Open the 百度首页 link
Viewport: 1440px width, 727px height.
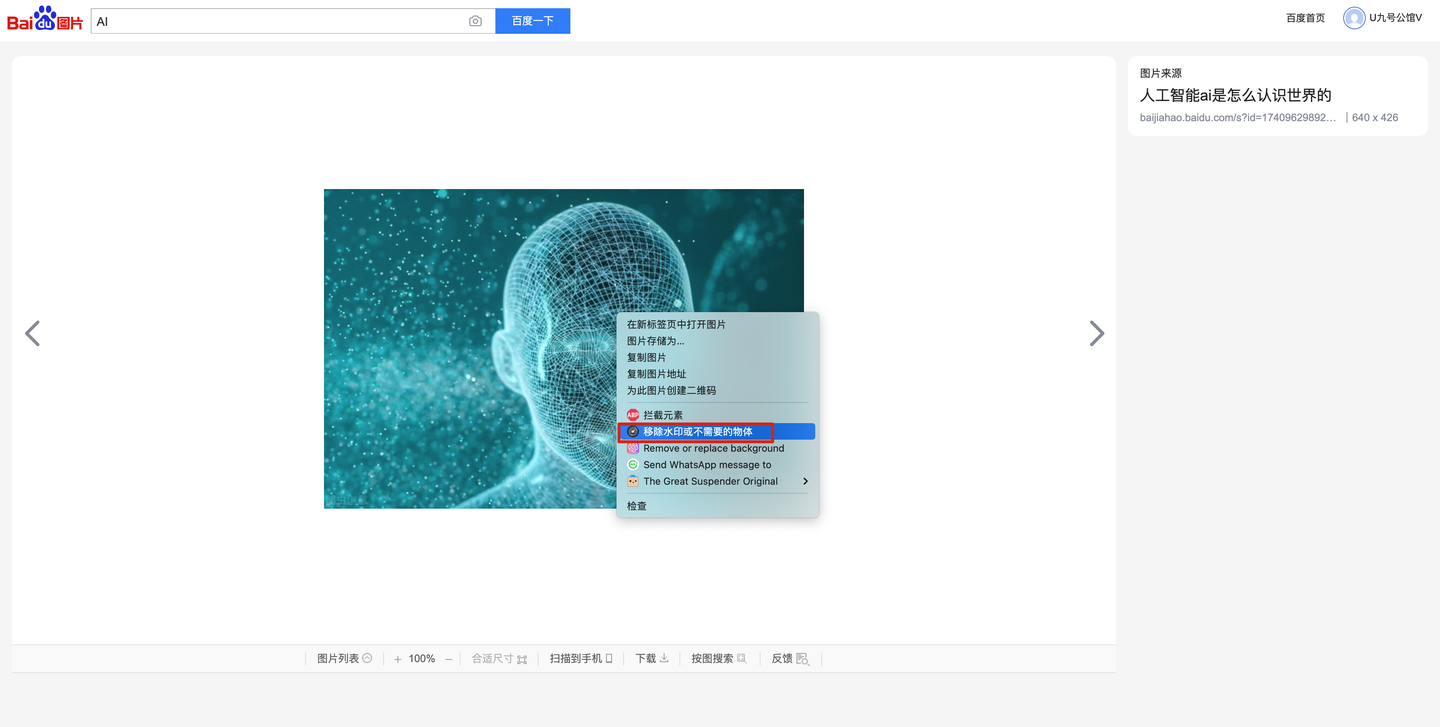(x=1305, y=18)
